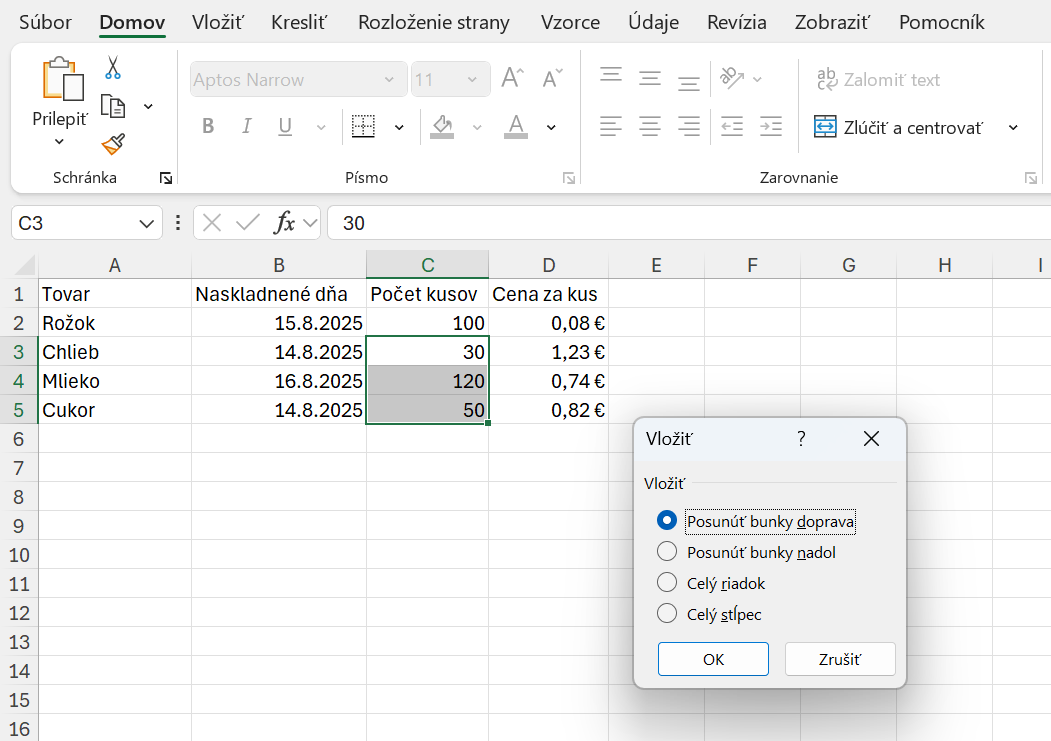Click the Align Right icon
1051x741 pixels.
point(688,126)
